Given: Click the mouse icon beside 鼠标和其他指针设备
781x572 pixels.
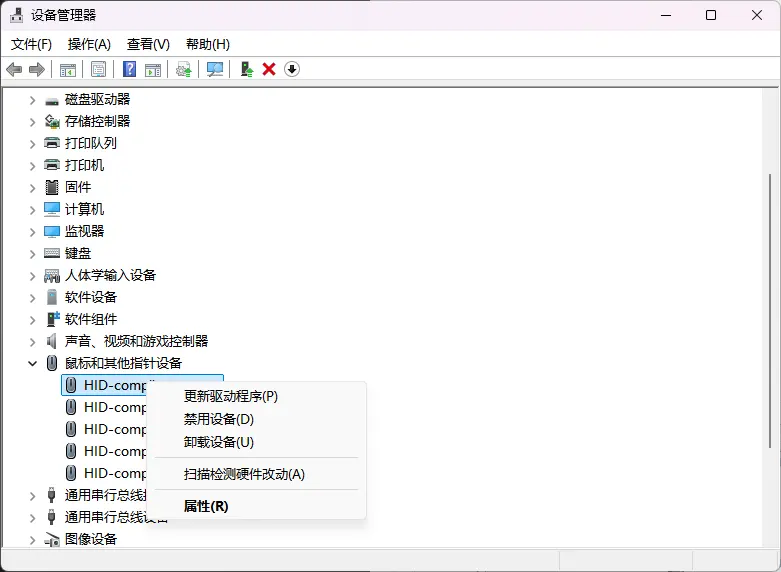Looking at the screenshot, I should pyautogui.click(x=52, y=363).
